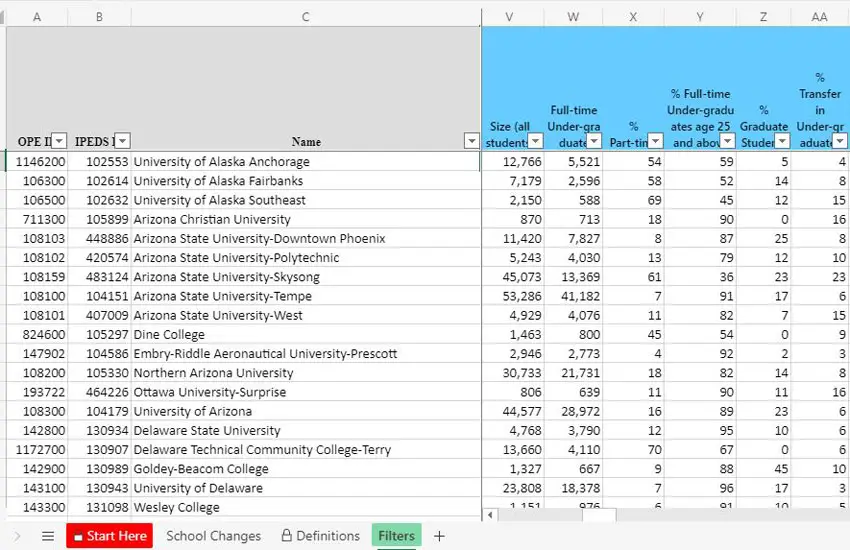
Task: Open Full-time Undergraduate filter dropdown
Action: pos(594,141)
